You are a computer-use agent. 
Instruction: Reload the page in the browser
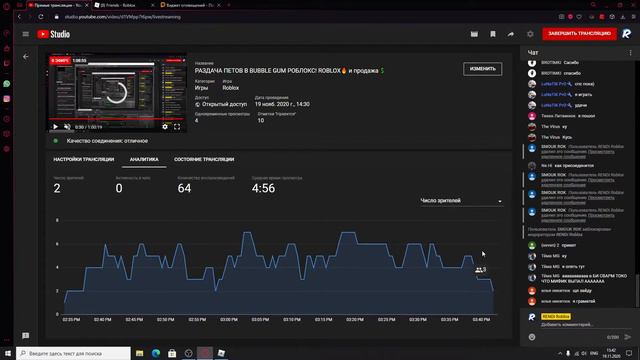point(41,17)
